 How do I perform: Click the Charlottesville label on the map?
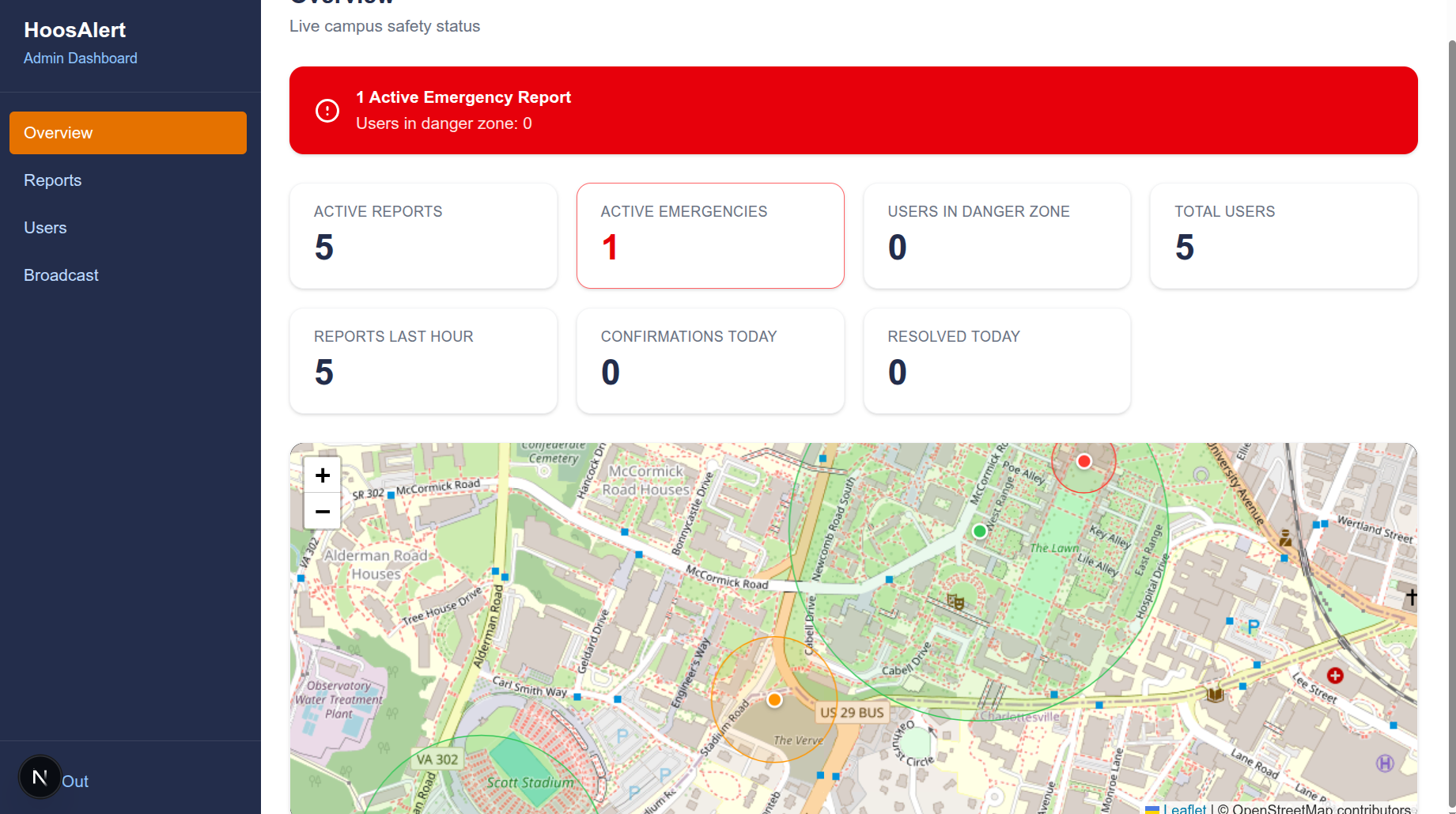coord(1020,717)
